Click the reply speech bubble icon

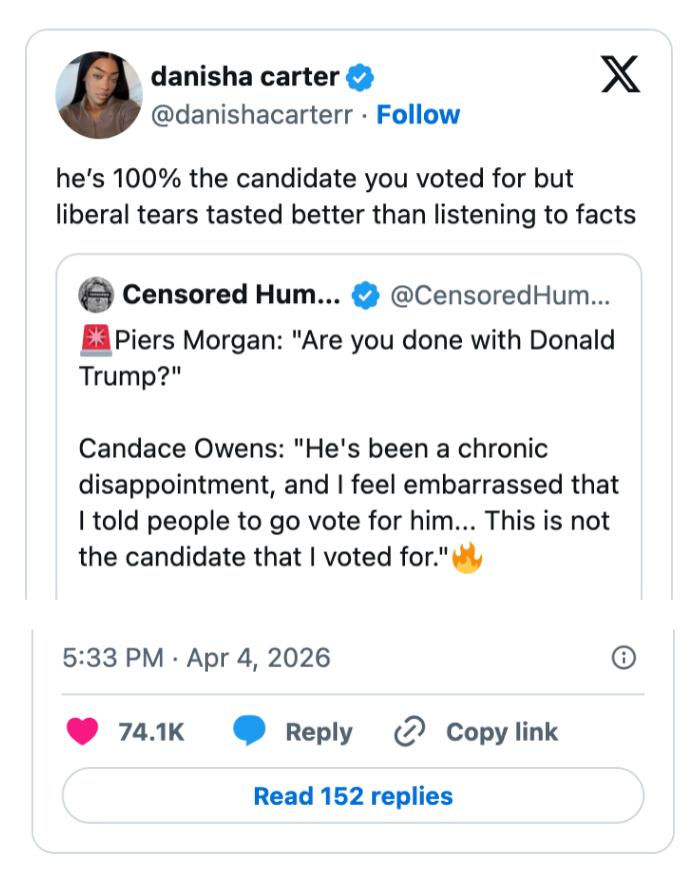pos(249,732)
